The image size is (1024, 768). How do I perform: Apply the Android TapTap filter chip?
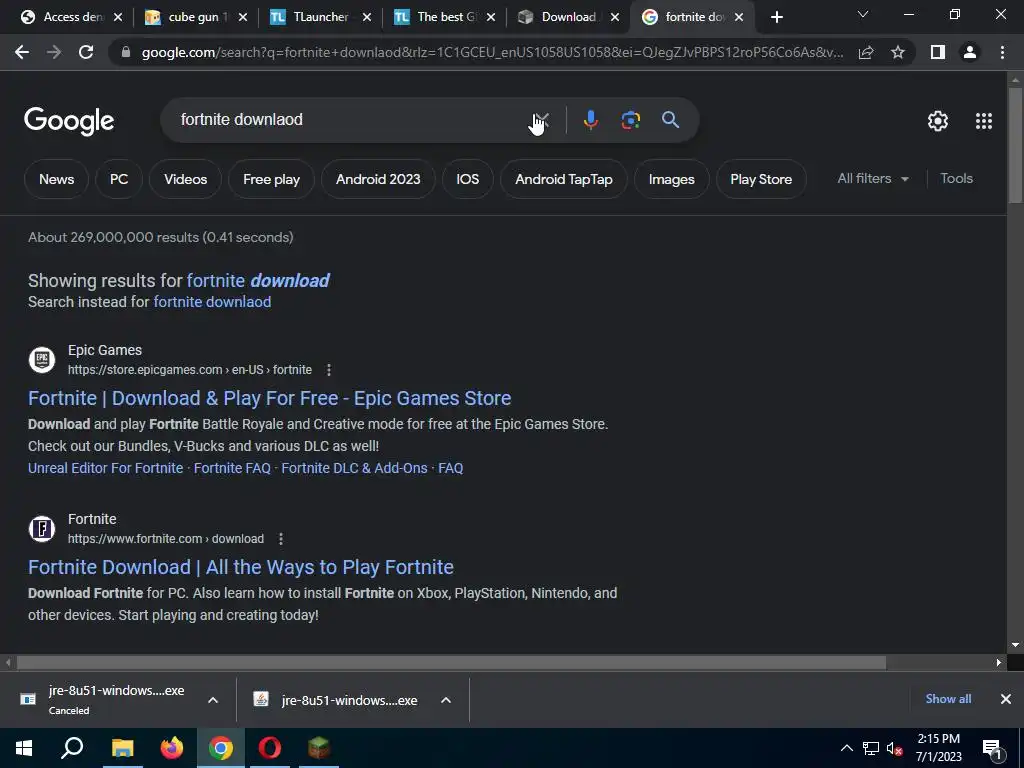tap(564, 179)
